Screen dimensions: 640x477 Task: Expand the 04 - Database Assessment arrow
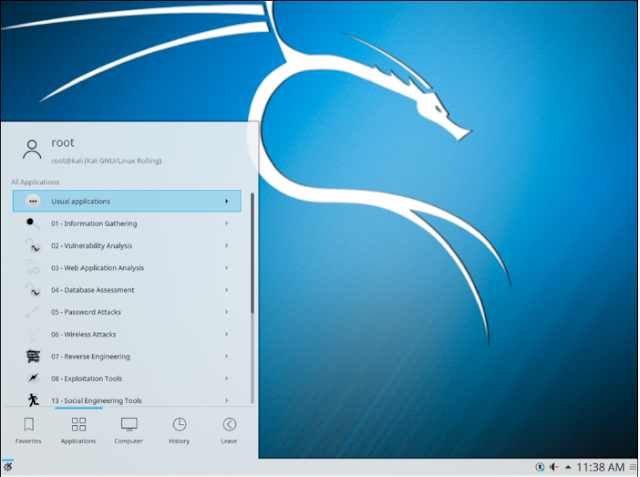coord(227,290)
